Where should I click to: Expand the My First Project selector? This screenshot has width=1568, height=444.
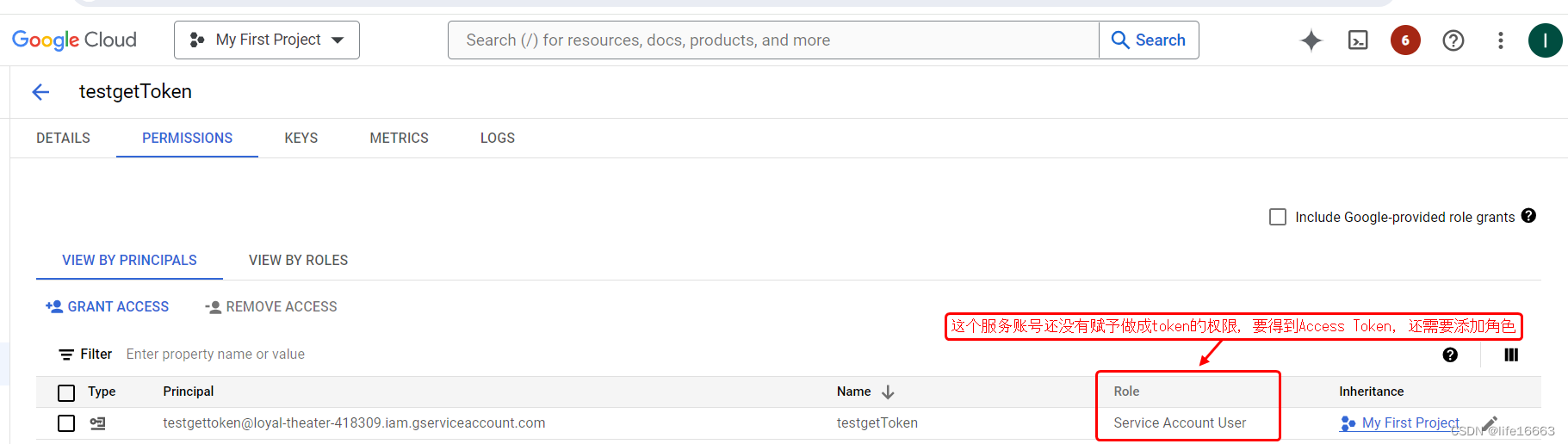tap(267, 40)
